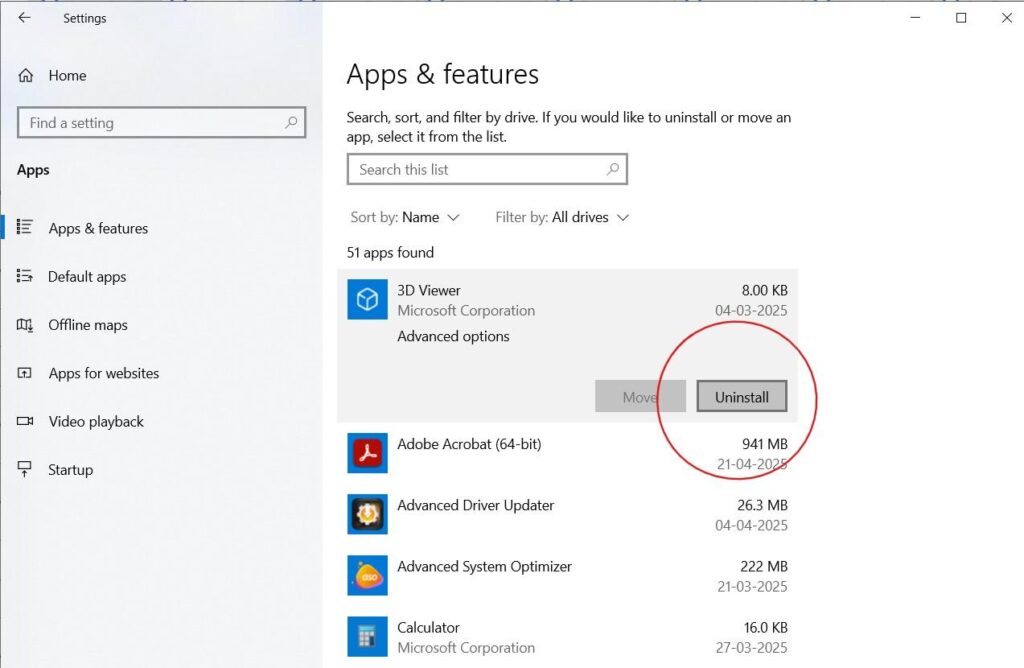Open Advanced options for 3D Viewer
The width and height of the screenshot is (1024, 668).
click(453, 336)
